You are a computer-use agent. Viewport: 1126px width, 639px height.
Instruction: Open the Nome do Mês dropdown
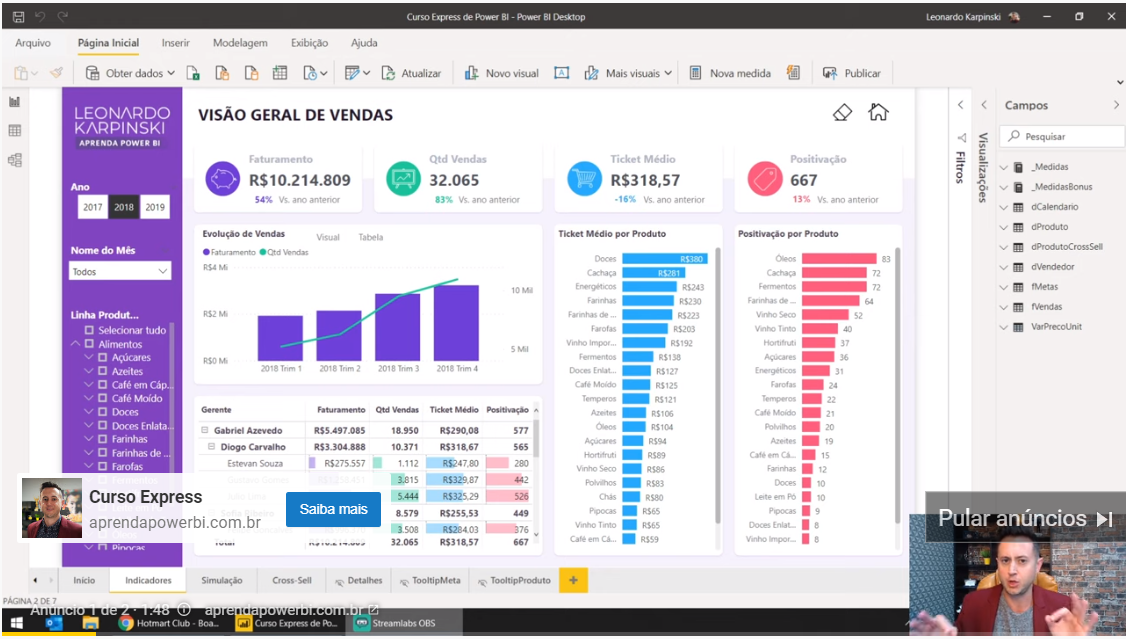[120, 271]
